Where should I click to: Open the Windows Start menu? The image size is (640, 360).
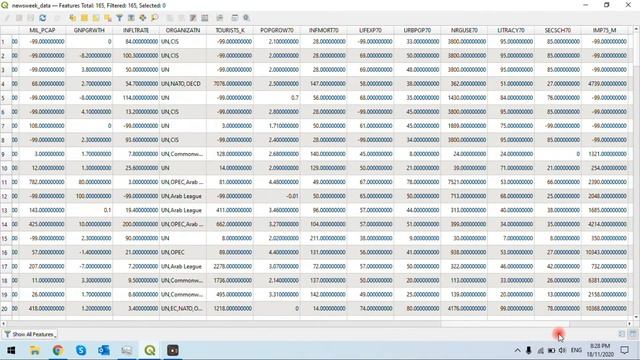(11, 350)
